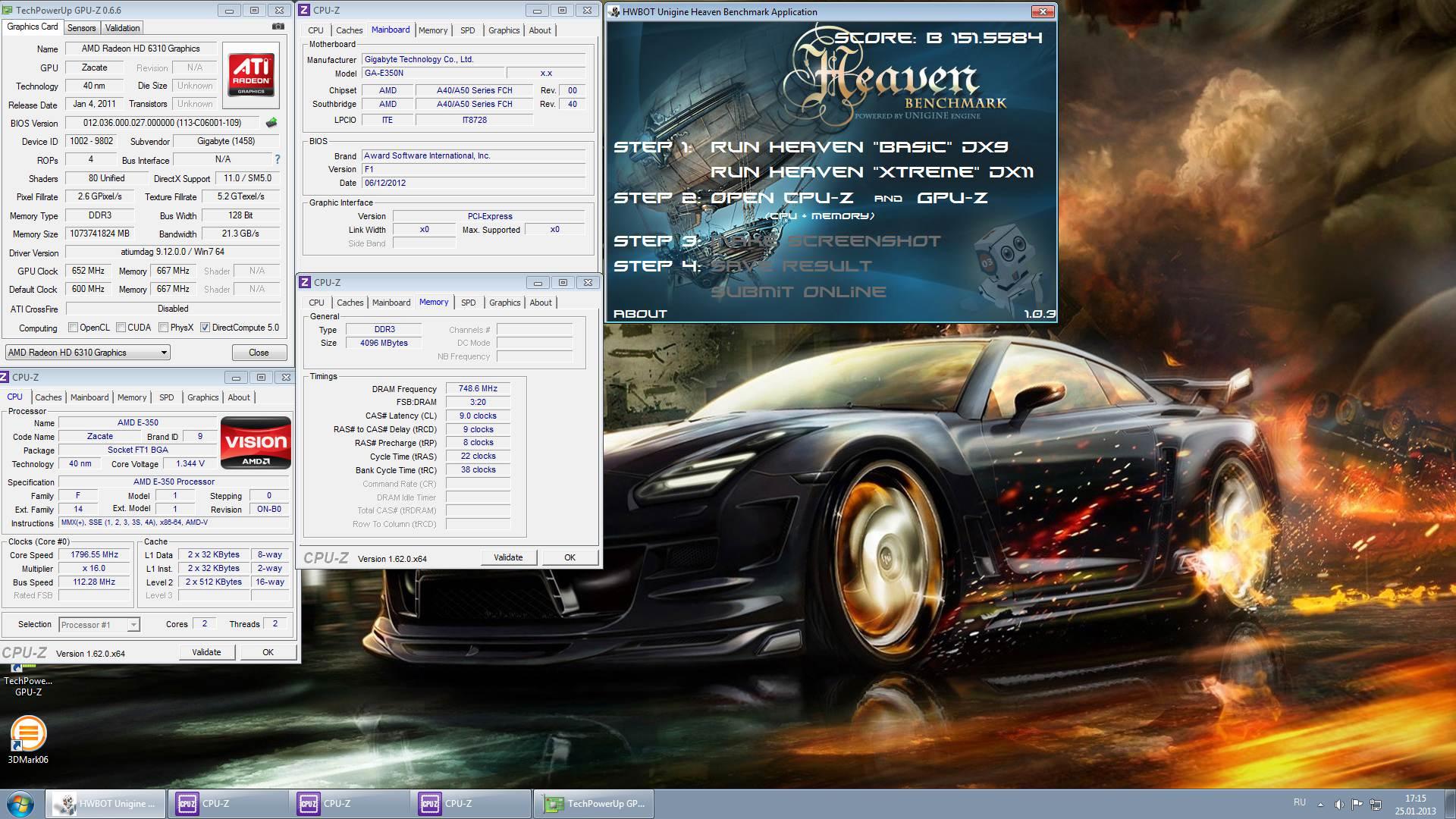This screenshot has height=819, width=1456.
Task: Open Mainboard tab in CPU CPU-Z window
Action: point(89,397)
